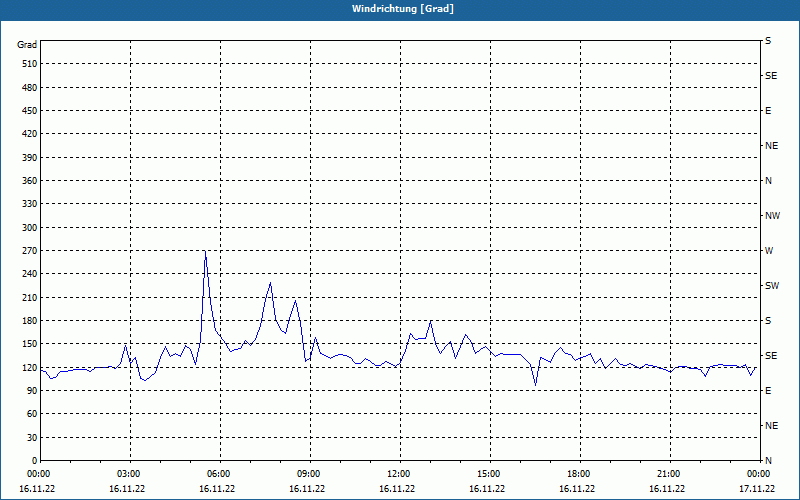800x500 pixels.
Task: Click the SW compass label on right axis
Action: [772, 286]
